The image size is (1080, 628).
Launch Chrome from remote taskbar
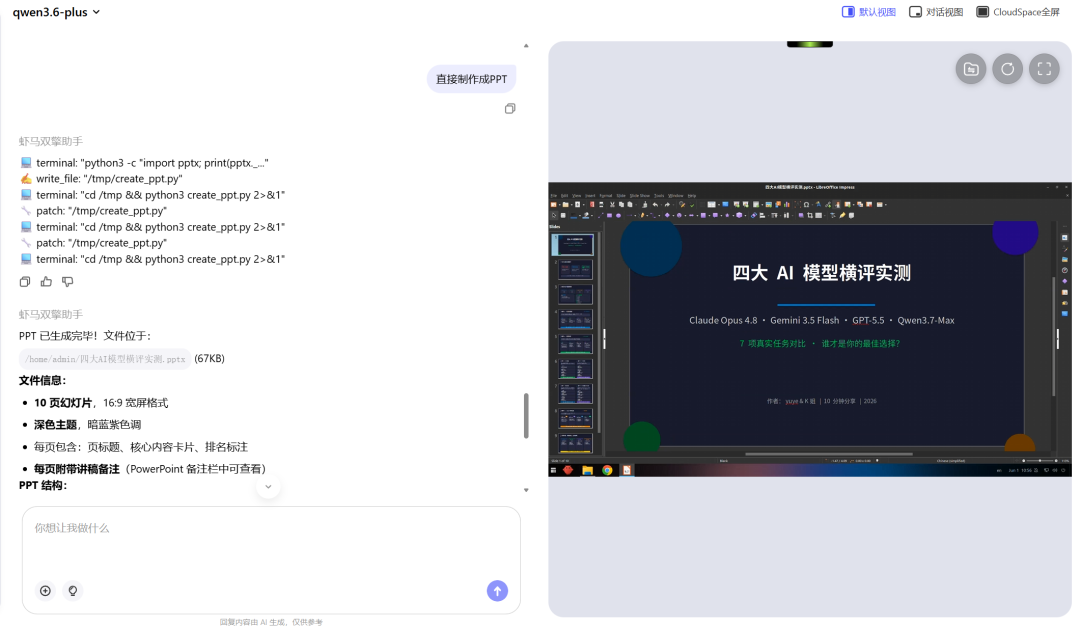[608, 470]
